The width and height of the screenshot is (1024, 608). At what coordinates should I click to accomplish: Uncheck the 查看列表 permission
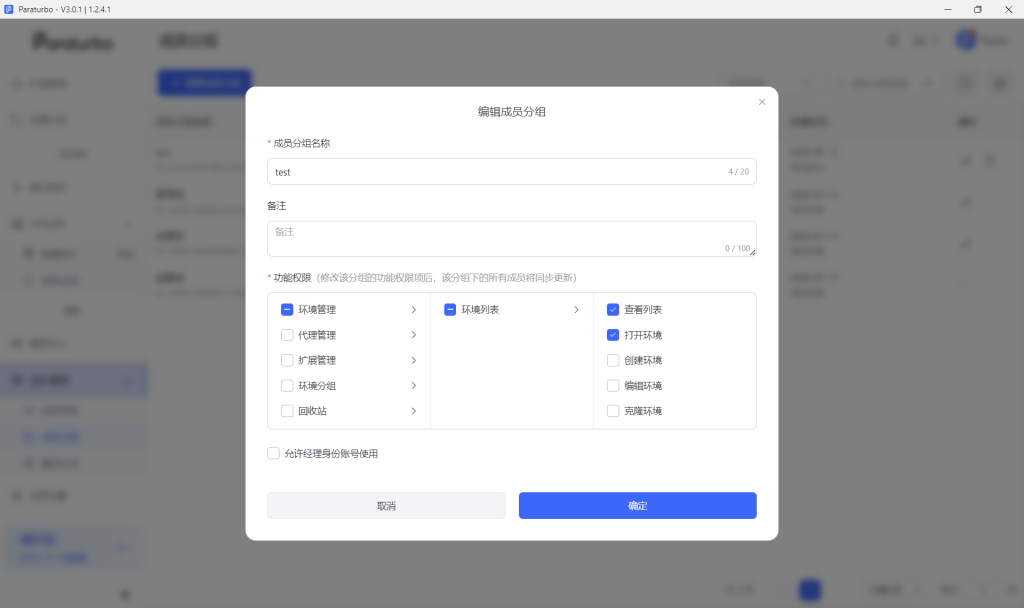[613, 310]
